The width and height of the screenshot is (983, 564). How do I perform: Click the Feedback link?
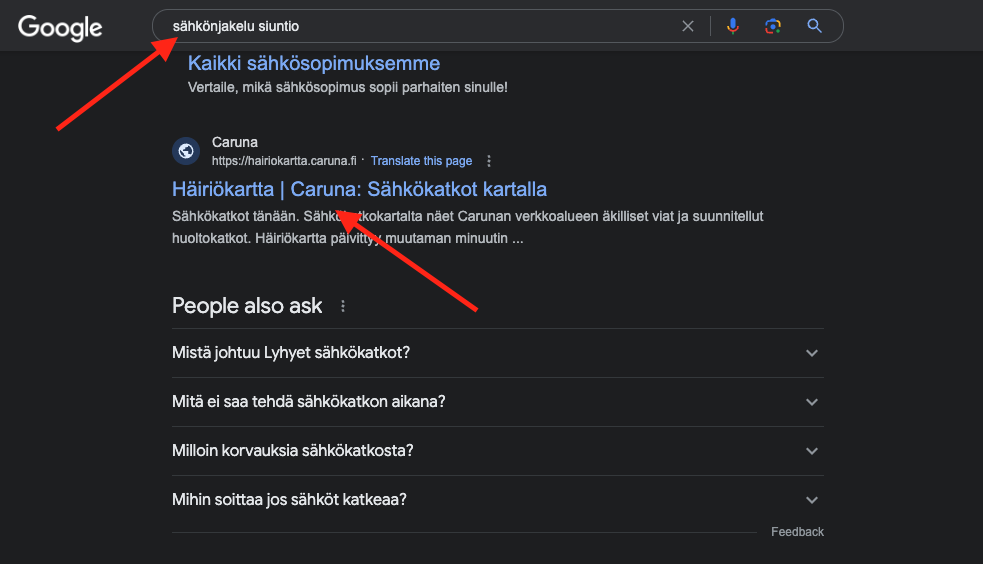tap(797, 532)
